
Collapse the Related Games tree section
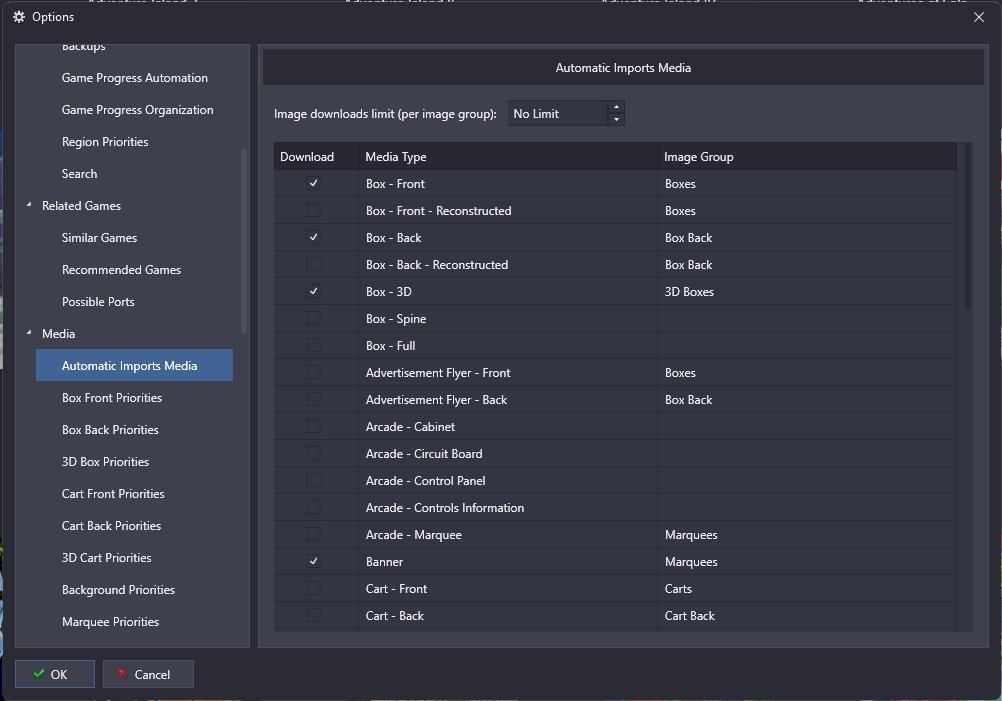coord(29,206)
